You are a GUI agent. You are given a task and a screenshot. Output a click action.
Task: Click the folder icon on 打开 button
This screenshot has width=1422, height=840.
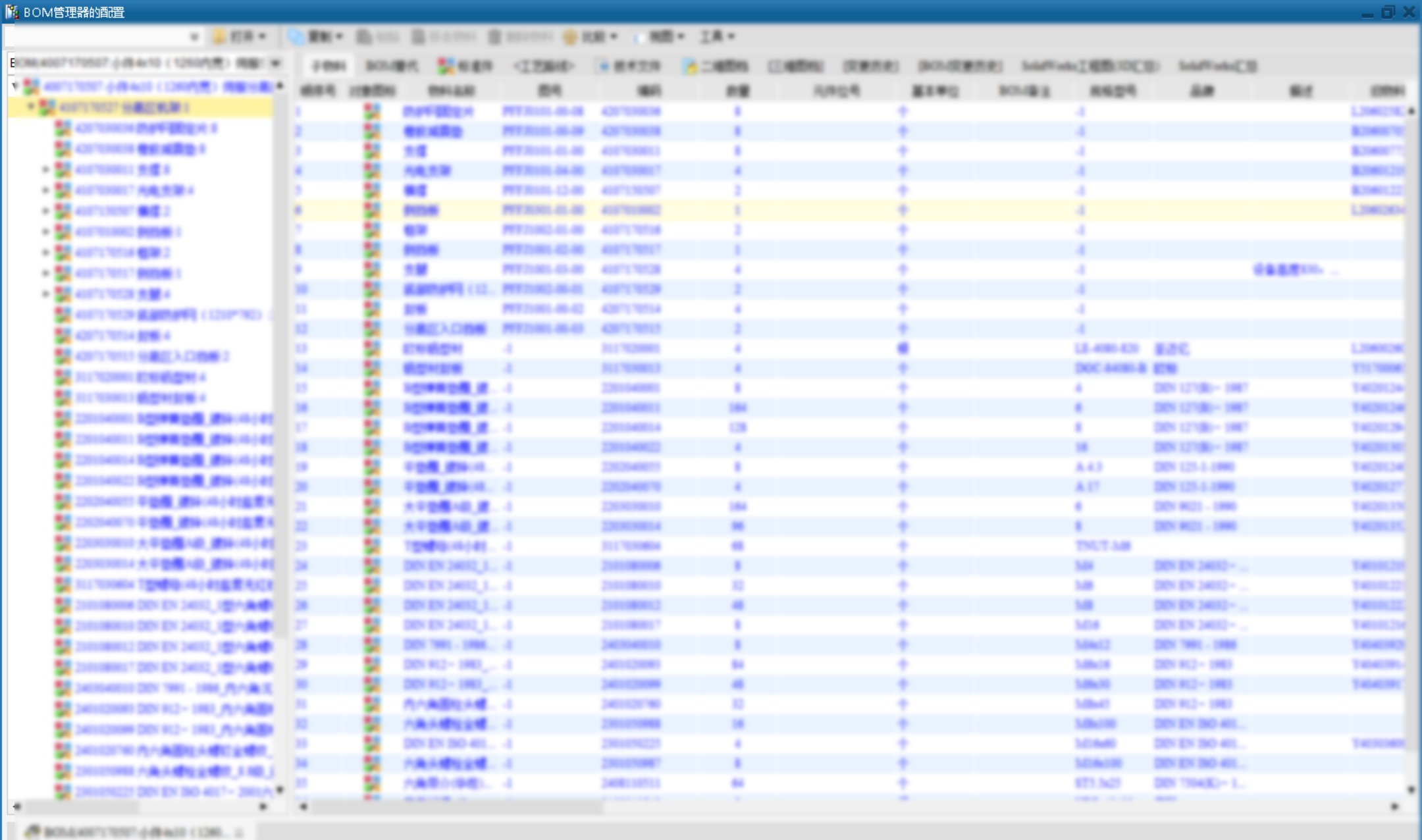click(219, 37)
